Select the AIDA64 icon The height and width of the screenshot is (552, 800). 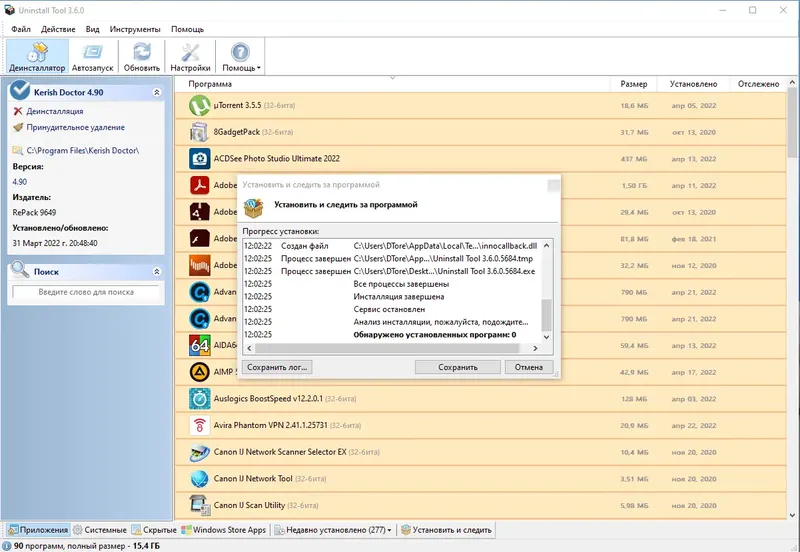199,345
